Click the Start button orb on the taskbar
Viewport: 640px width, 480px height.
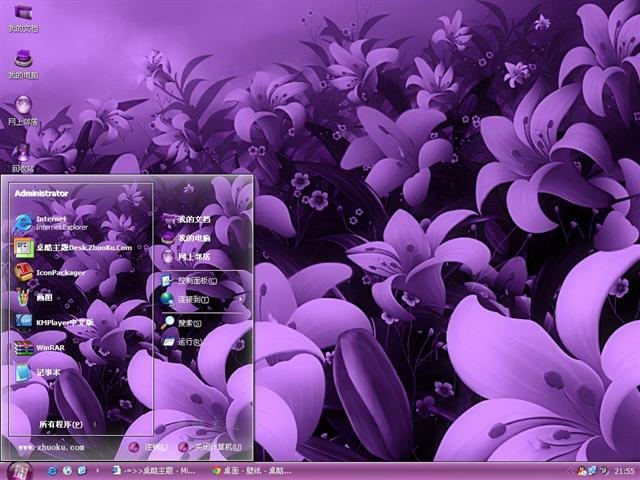pos(19,471)
